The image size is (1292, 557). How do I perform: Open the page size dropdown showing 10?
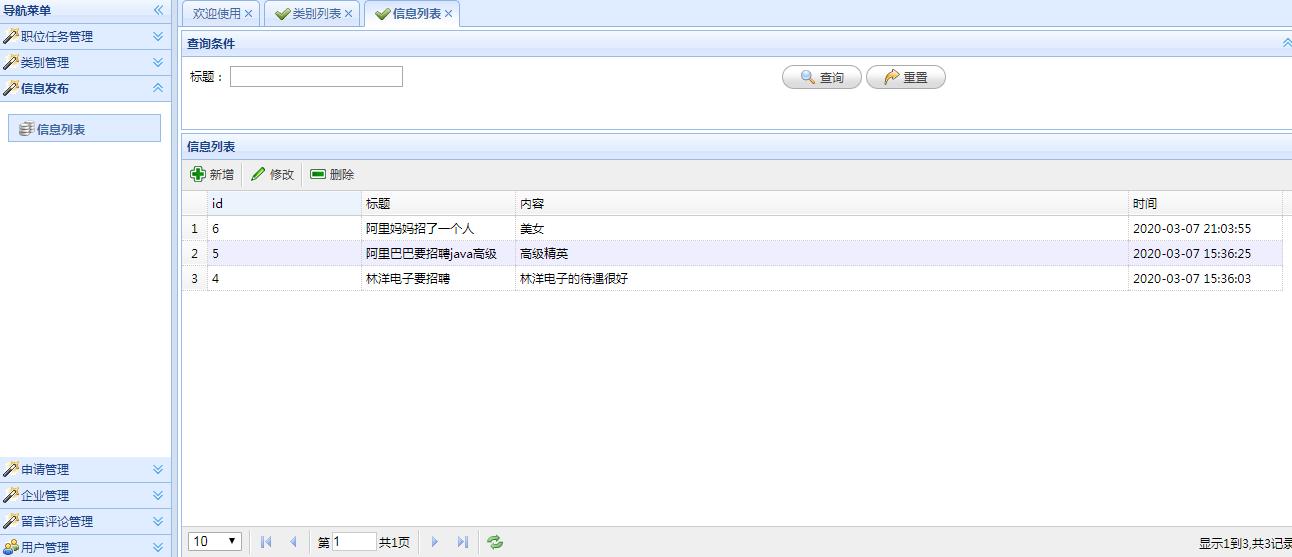[x=215, y=541]
